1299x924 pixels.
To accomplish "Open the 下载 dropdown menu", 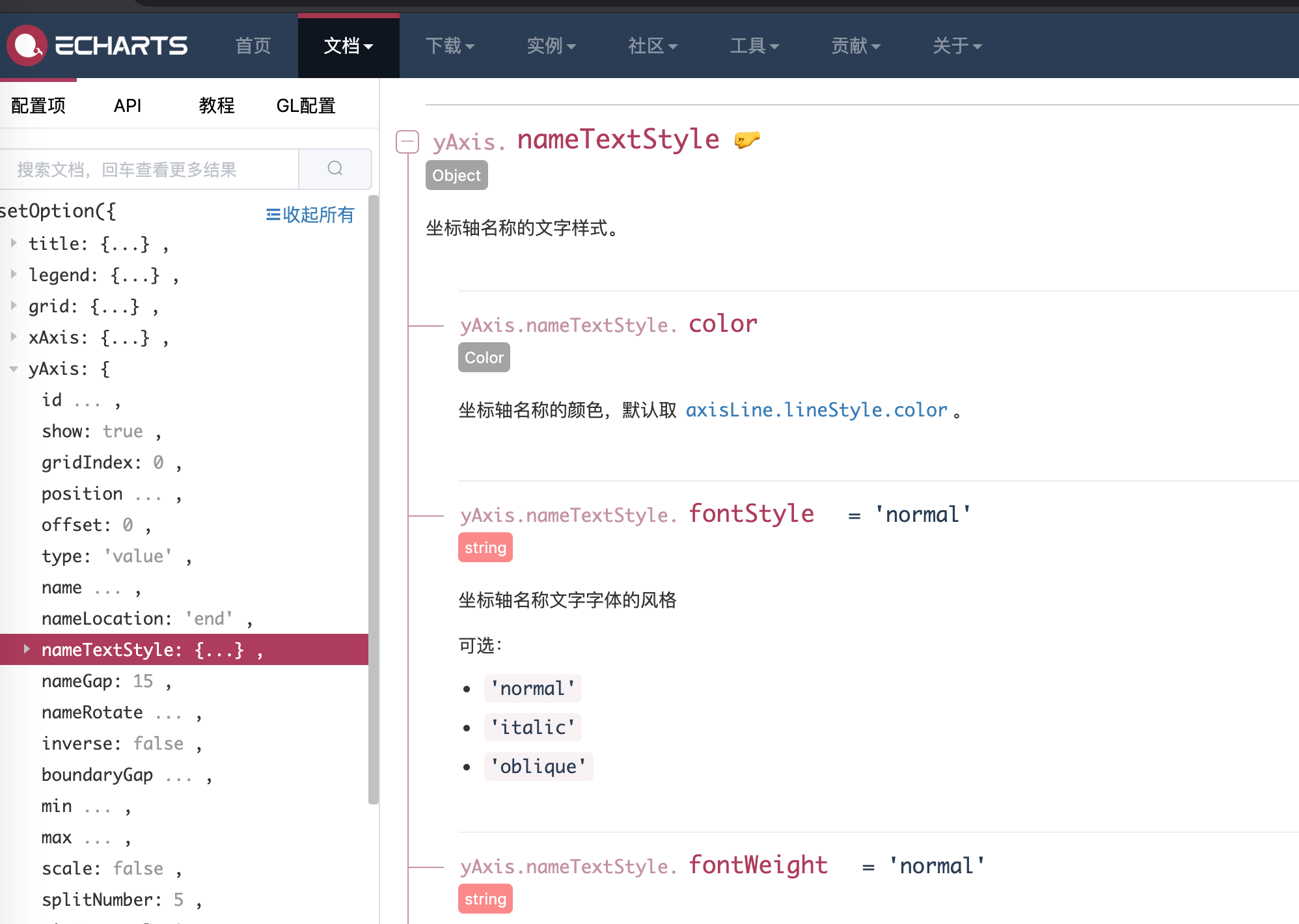I will (450, 46).
